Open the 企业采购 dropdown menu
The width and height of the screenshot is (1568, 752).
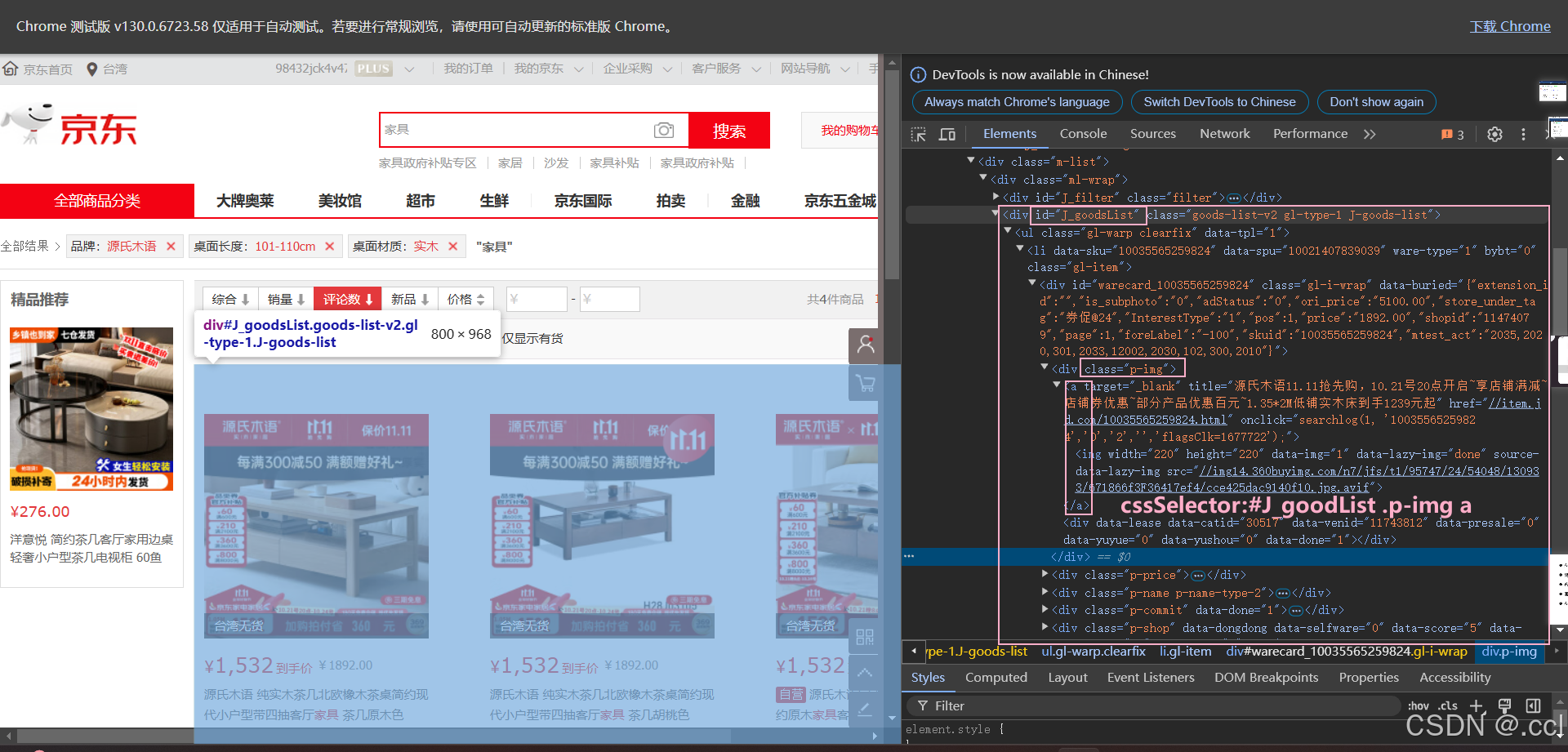(x=637, y=69)
